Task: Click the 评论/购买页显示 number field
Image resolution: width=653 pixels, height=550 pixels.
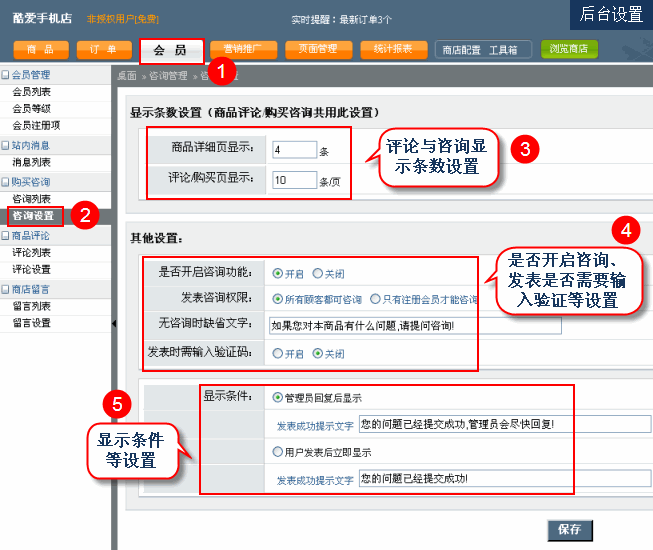Action: coord(294,180)
